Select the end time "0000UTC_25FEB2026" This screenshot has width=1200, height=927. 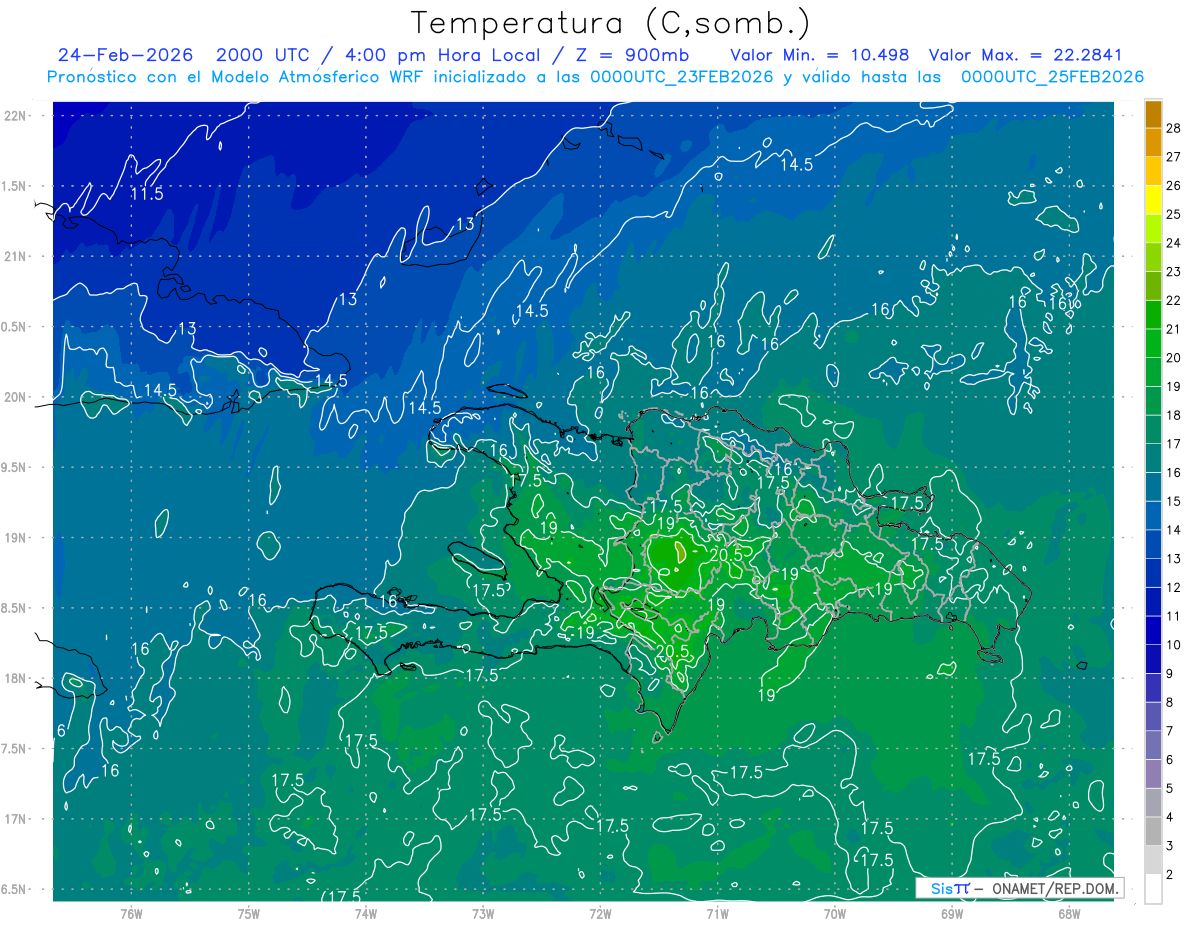tap(1052, 77)
